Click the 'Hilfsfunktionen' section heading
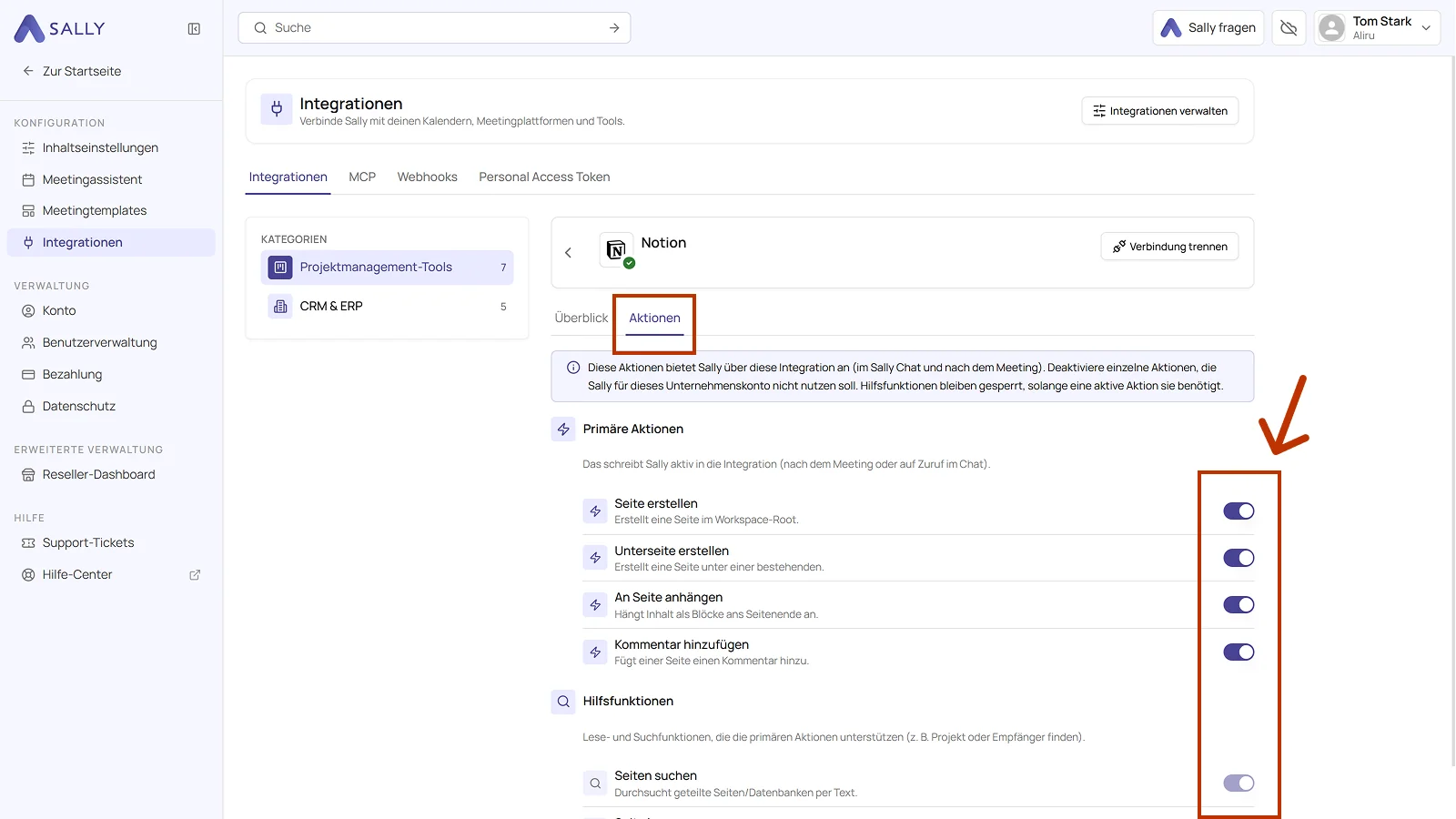 click(628, 702)
